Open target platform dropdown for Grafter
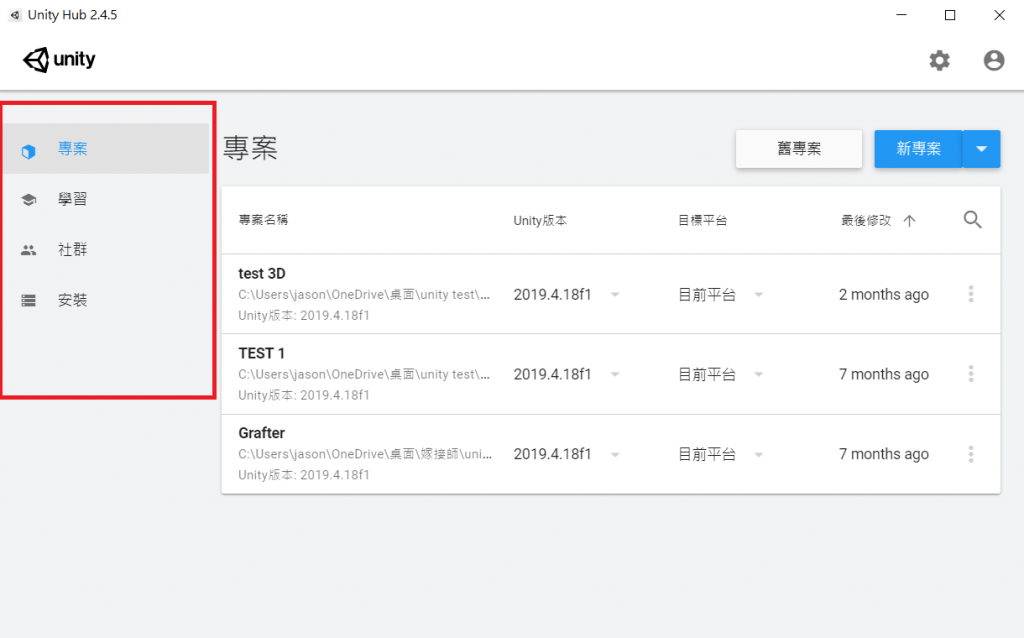 [x=758, y=455]
